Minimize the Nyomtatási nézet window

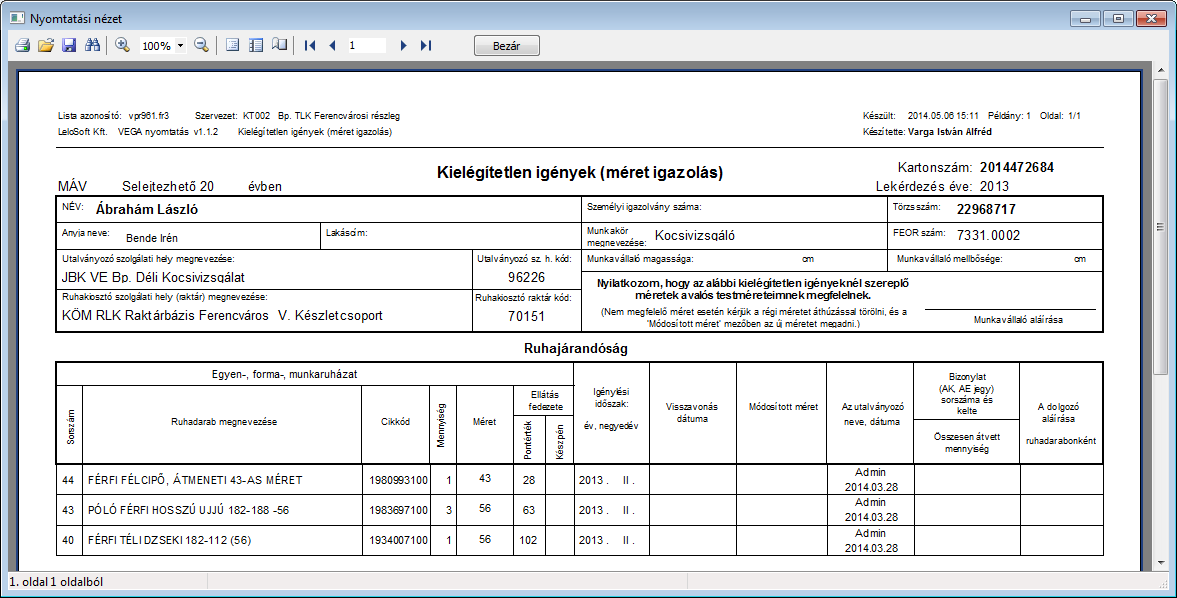coord(1086,18)
